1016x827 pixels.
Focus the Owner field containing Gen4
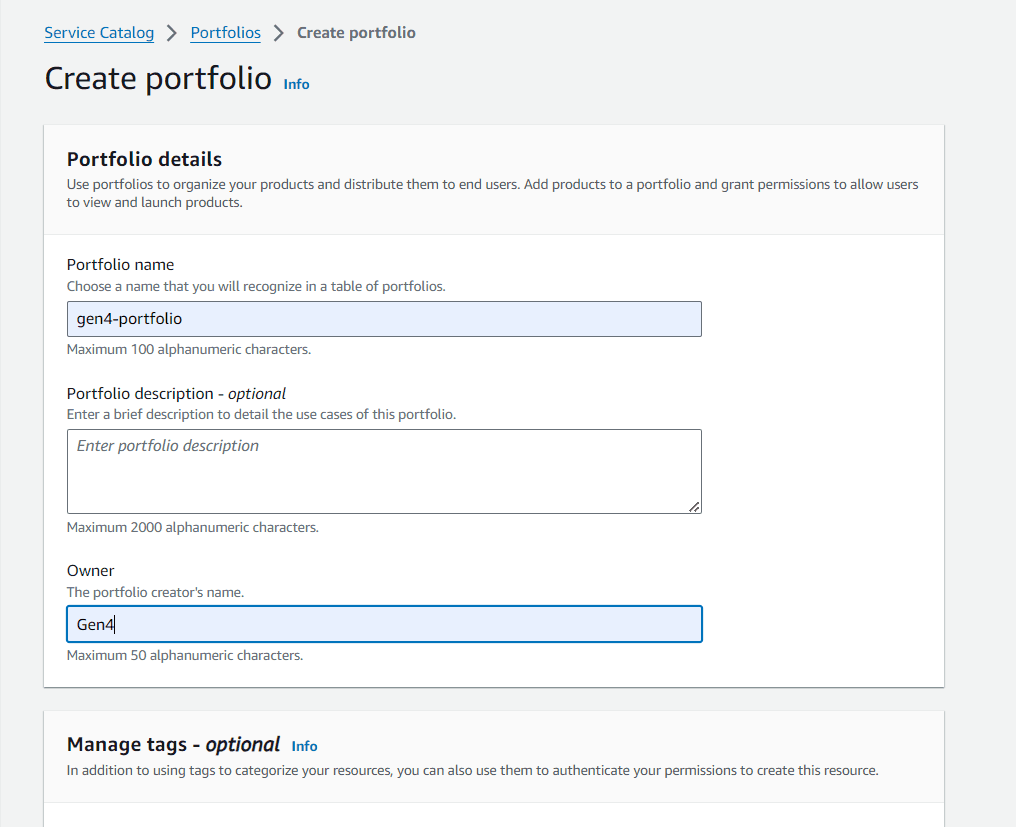384,624
